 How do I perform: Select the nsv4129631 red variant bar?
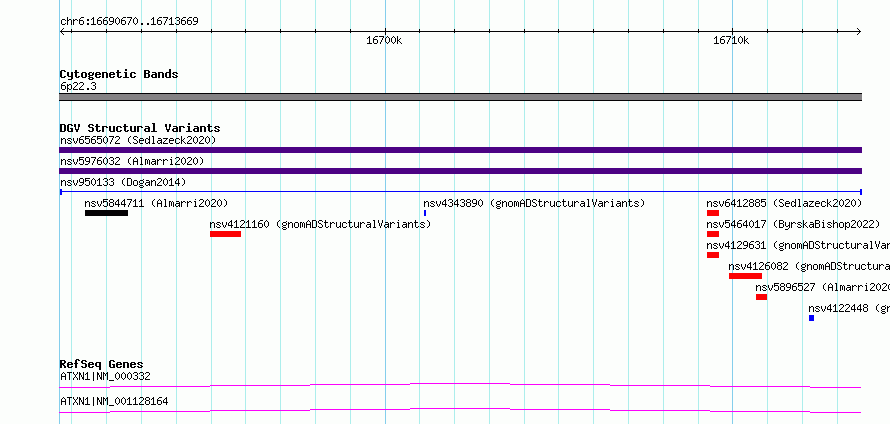(713, 255)
